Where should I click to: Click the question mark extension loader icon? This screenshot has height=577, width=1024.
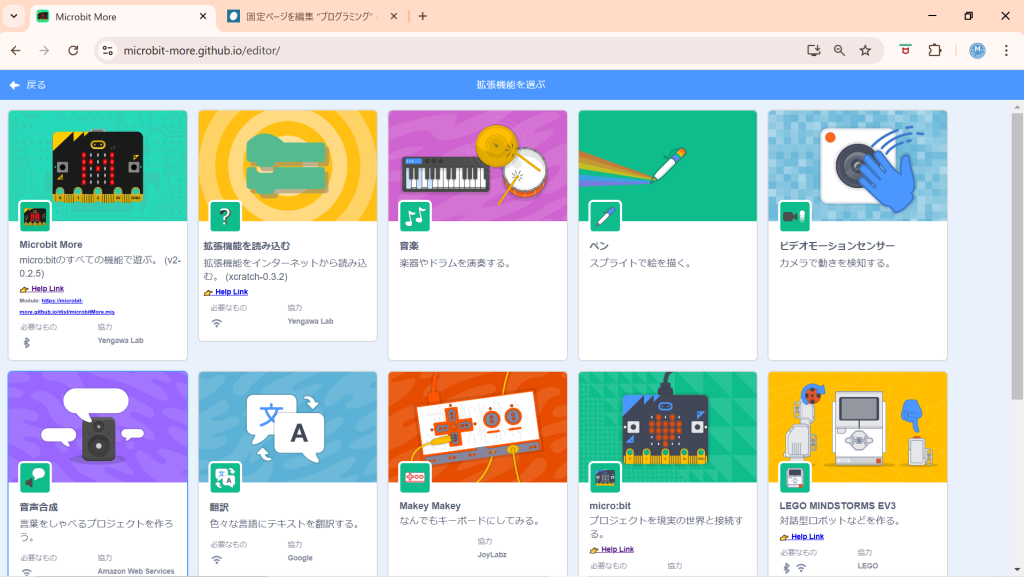(225, 216)
